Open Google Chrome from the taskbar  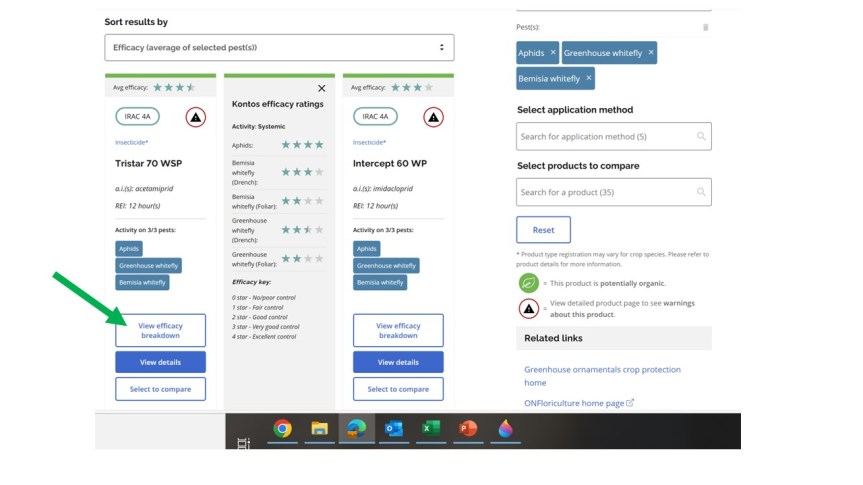pos(282,428)
